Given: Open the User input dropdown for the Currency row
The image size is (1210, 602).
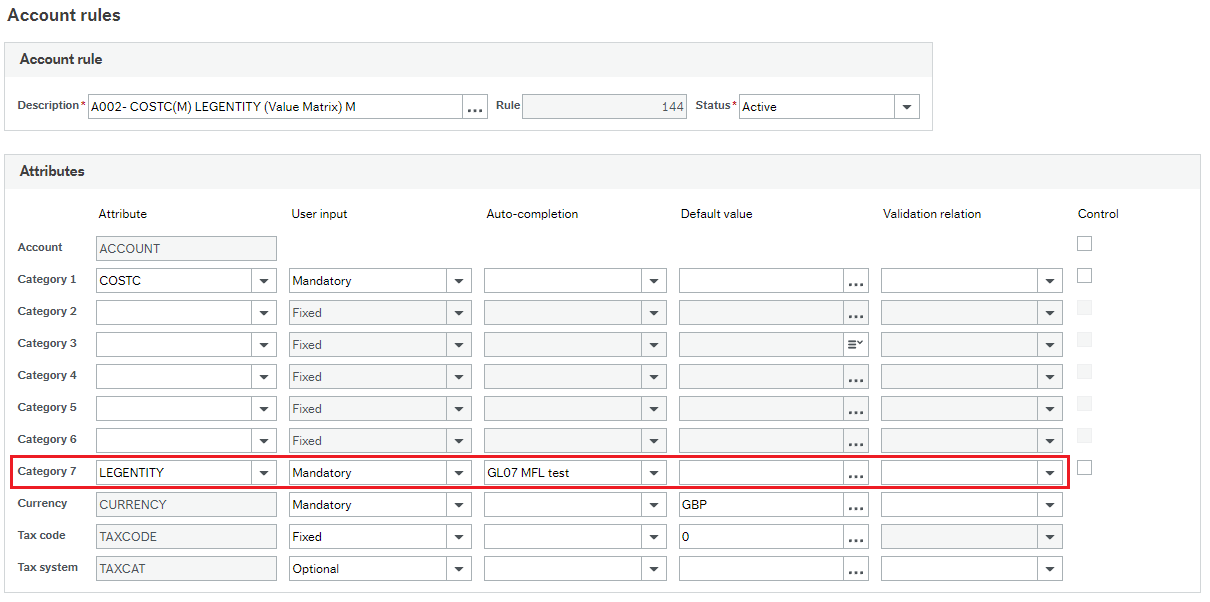Looking at the screenshot, I should tap(459, 504).
